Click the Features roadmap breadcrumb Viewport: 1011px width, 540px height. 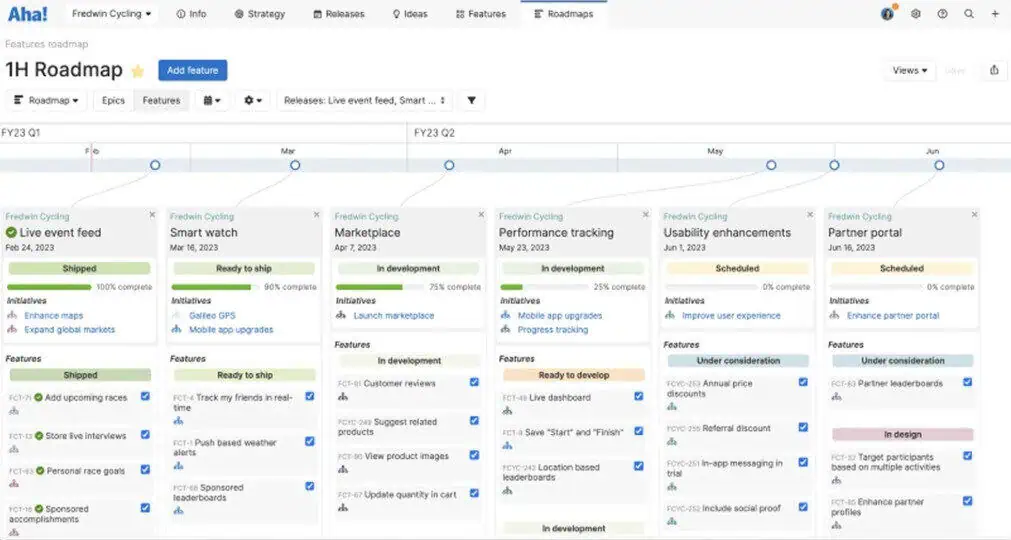[46, 44]
